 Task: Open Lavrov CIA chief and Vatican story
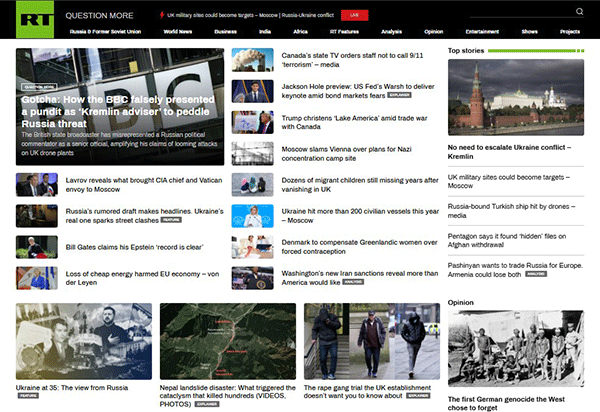[x=144, y=185]
